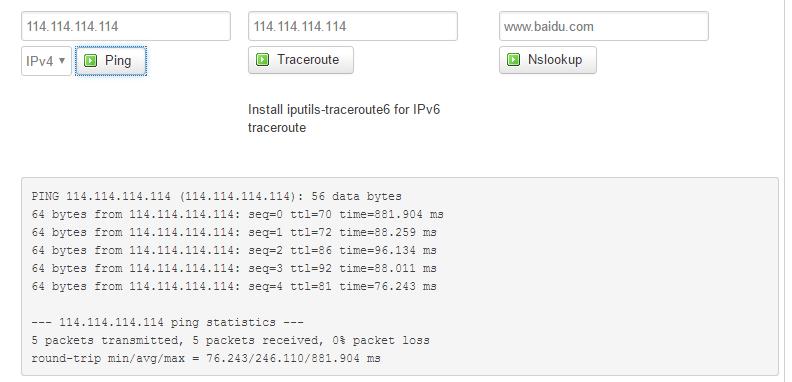The width and height of the screenshot is (792, 382).
Task: Focus the www.baidu.com hostname field
Action: (604, 26)
